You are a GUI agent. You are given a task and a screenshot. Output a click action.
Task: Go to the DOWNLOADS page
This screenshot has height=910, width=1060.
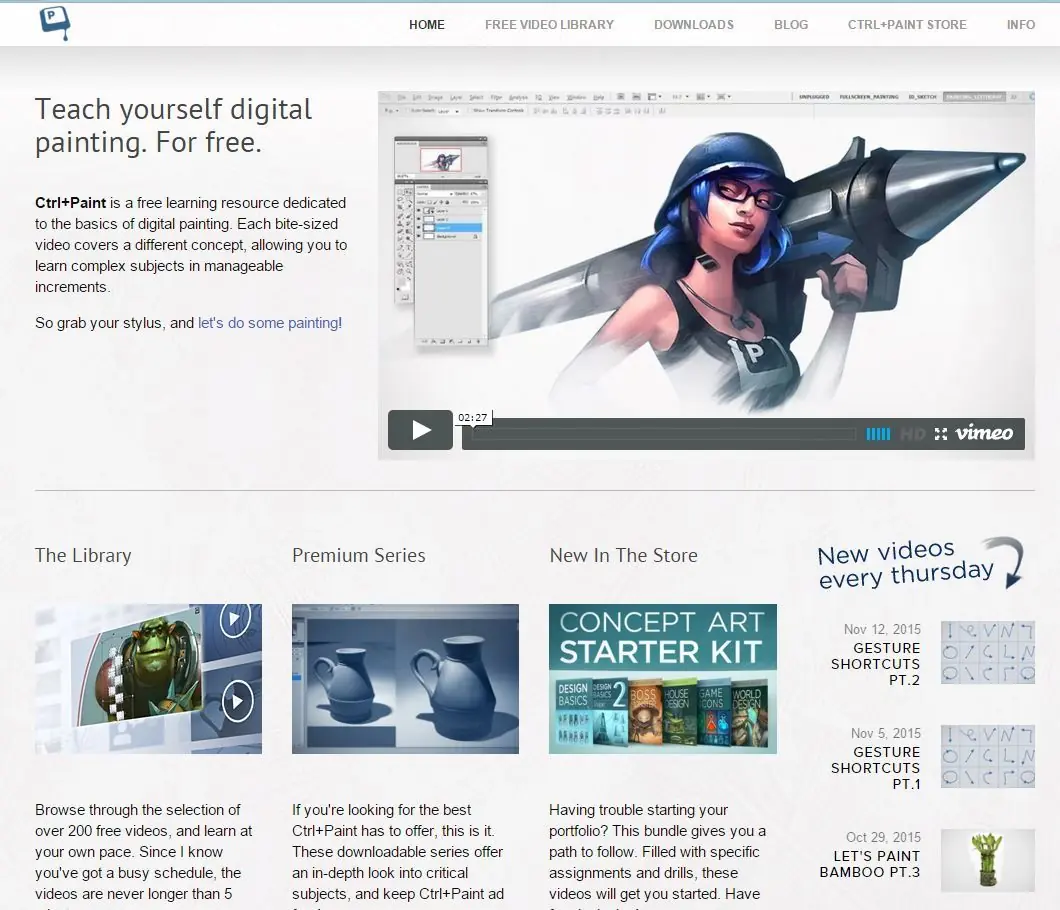pos(694,25)
